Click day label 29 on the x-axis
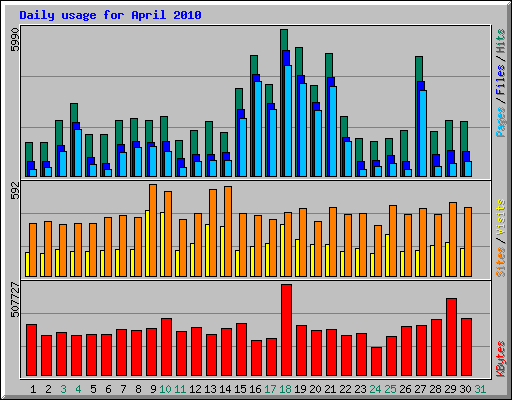The width and height of the screenshot is (512, 400). (x=450, y=389)
